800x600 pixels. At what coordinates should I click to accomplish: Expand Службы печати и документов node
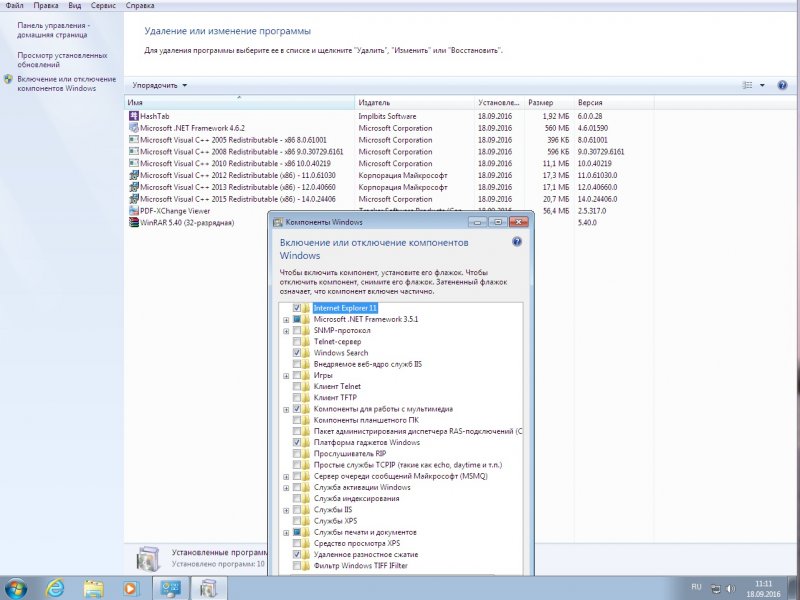coord(286,533)
